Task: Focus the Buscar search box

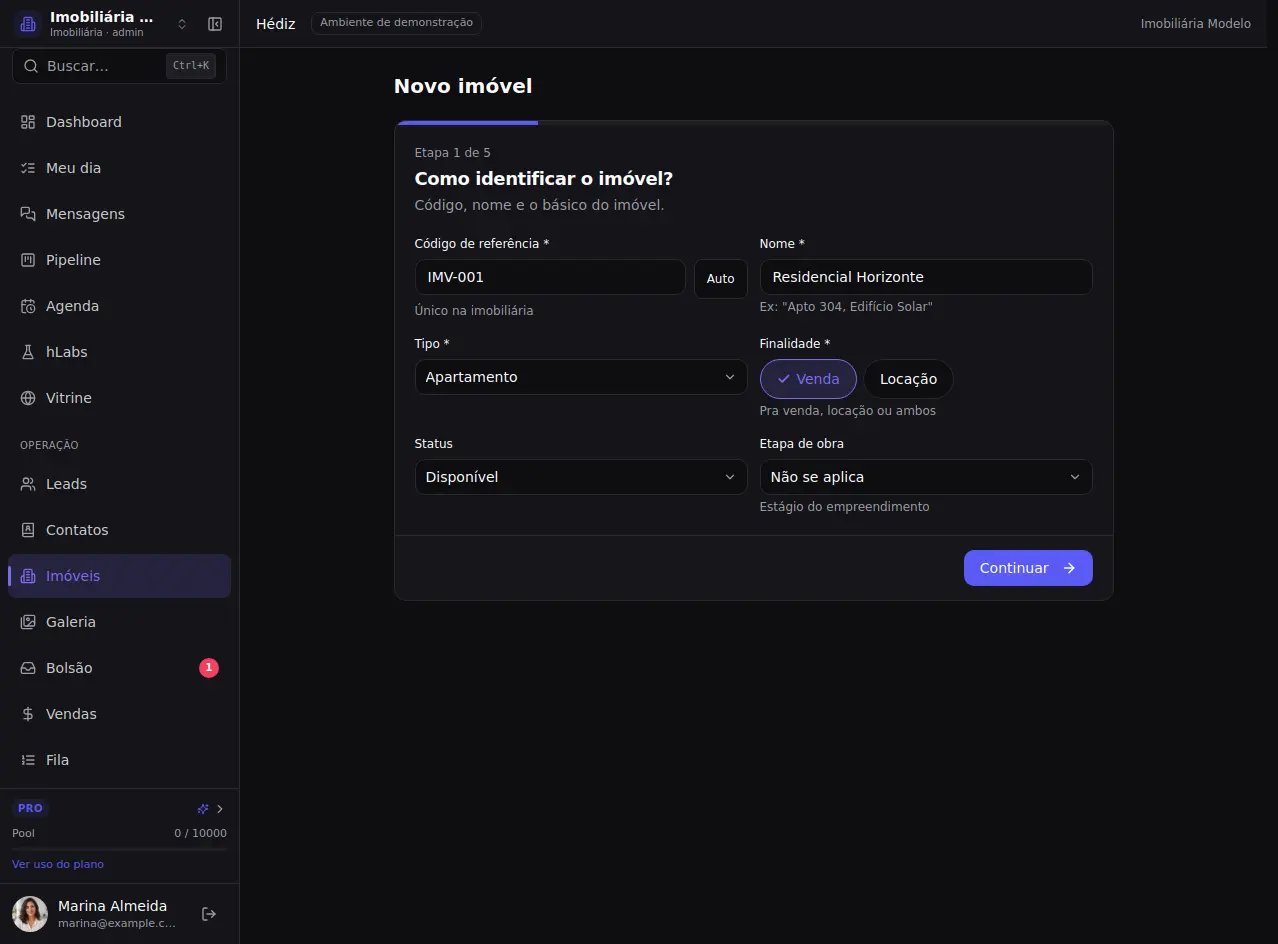Action: (x=120, y=66)
